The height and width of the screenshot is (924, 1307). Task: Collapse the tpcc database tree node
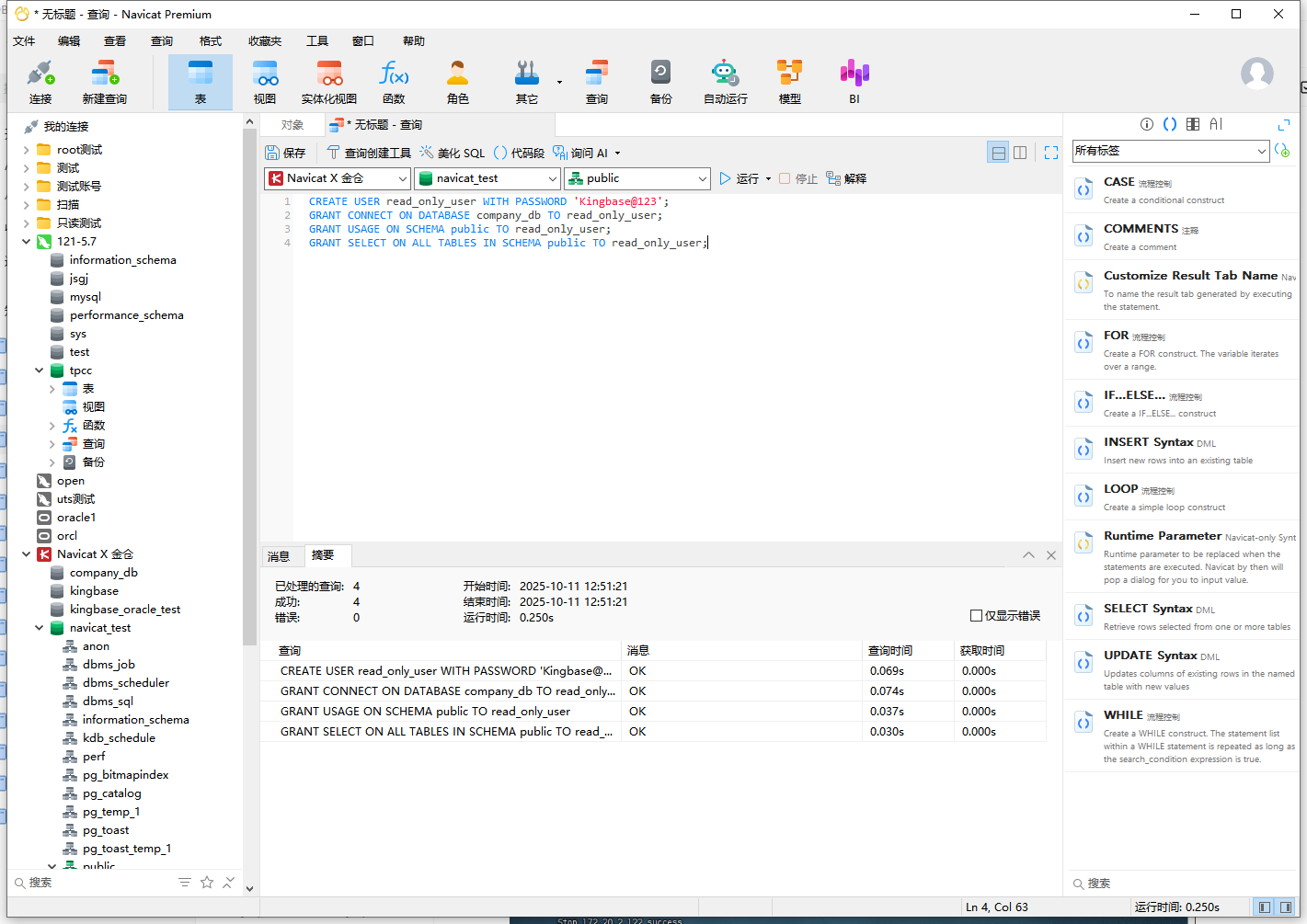coord(39,371)
